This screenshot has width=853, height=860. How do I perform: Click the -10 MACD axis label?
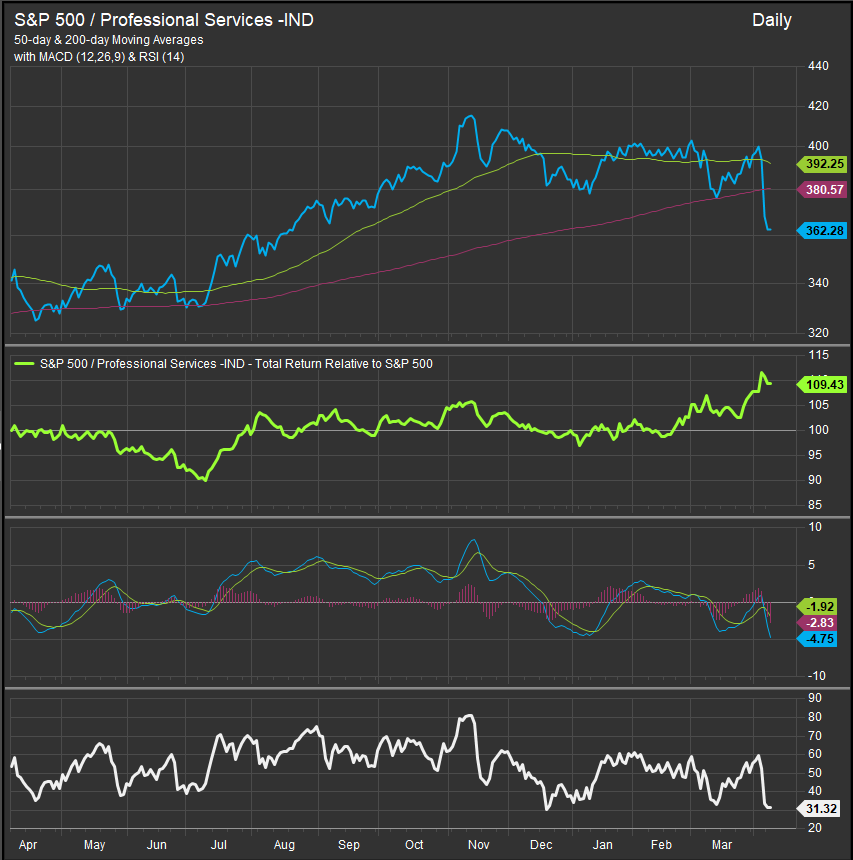click(816, 676)
